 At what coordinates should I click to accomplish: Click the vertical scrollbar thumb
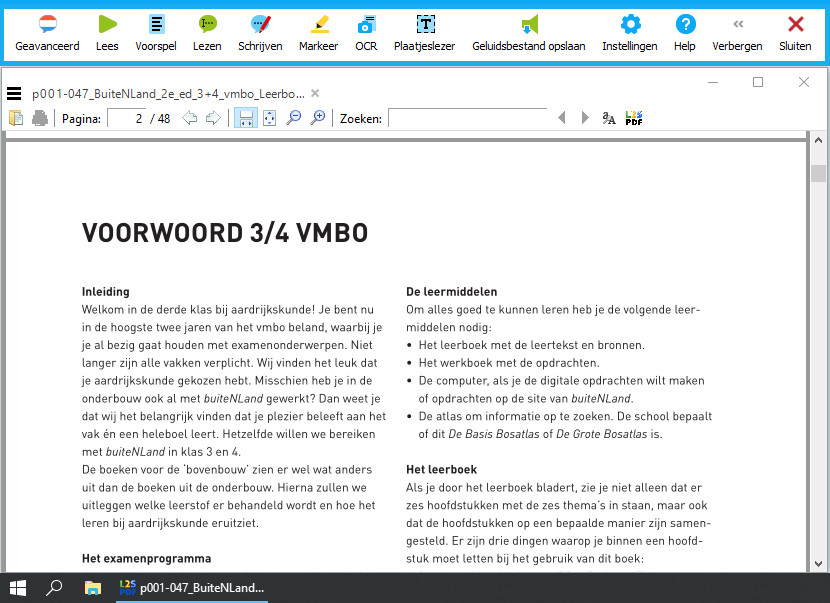pyautogui.click(x=818, y=174)
